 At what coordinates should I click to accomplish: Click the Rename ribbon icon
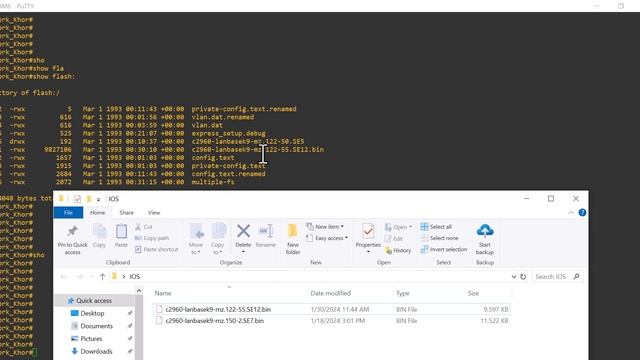pos(266,231)
